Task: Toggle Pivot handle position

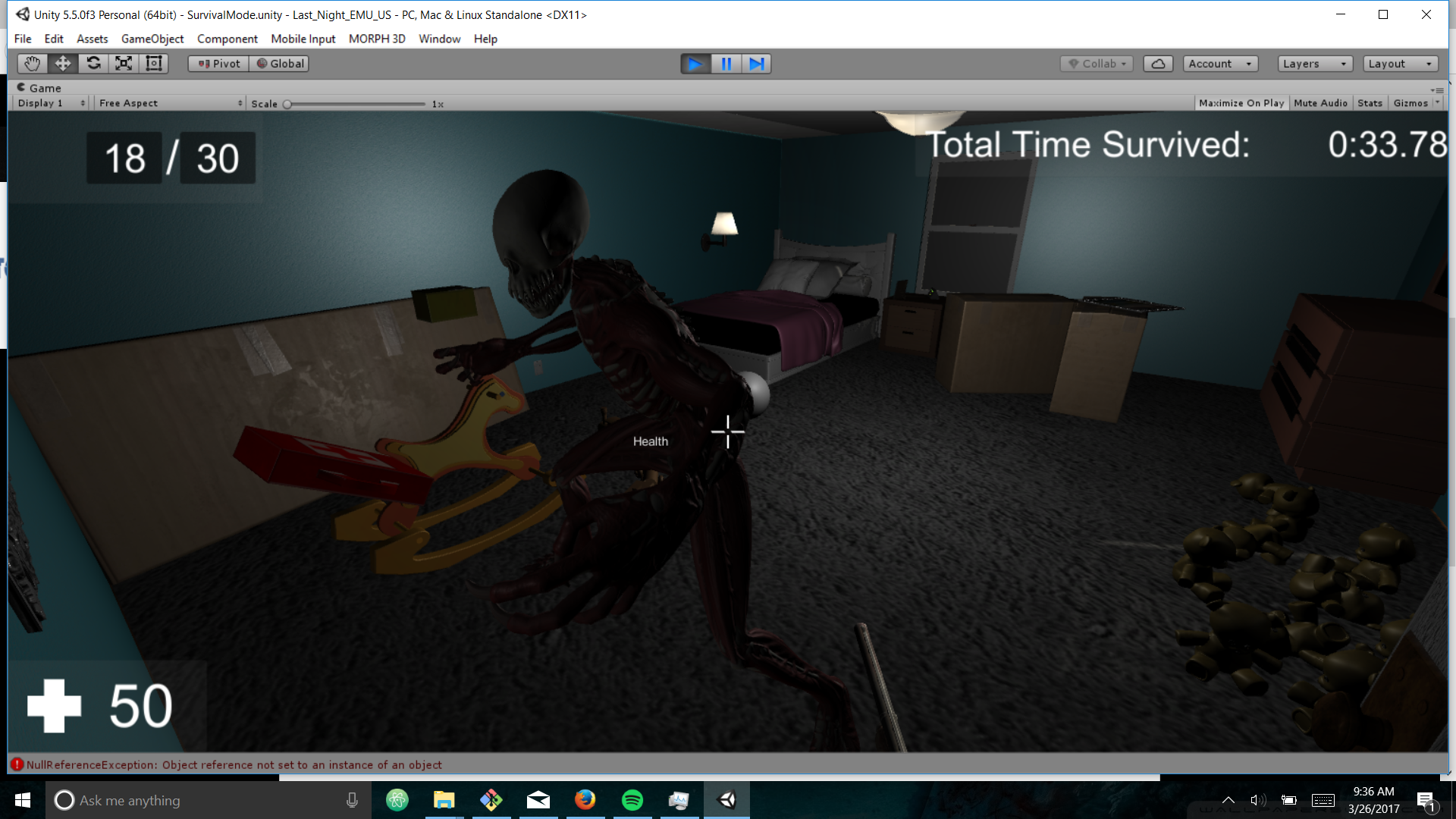Action: point(218,64)
